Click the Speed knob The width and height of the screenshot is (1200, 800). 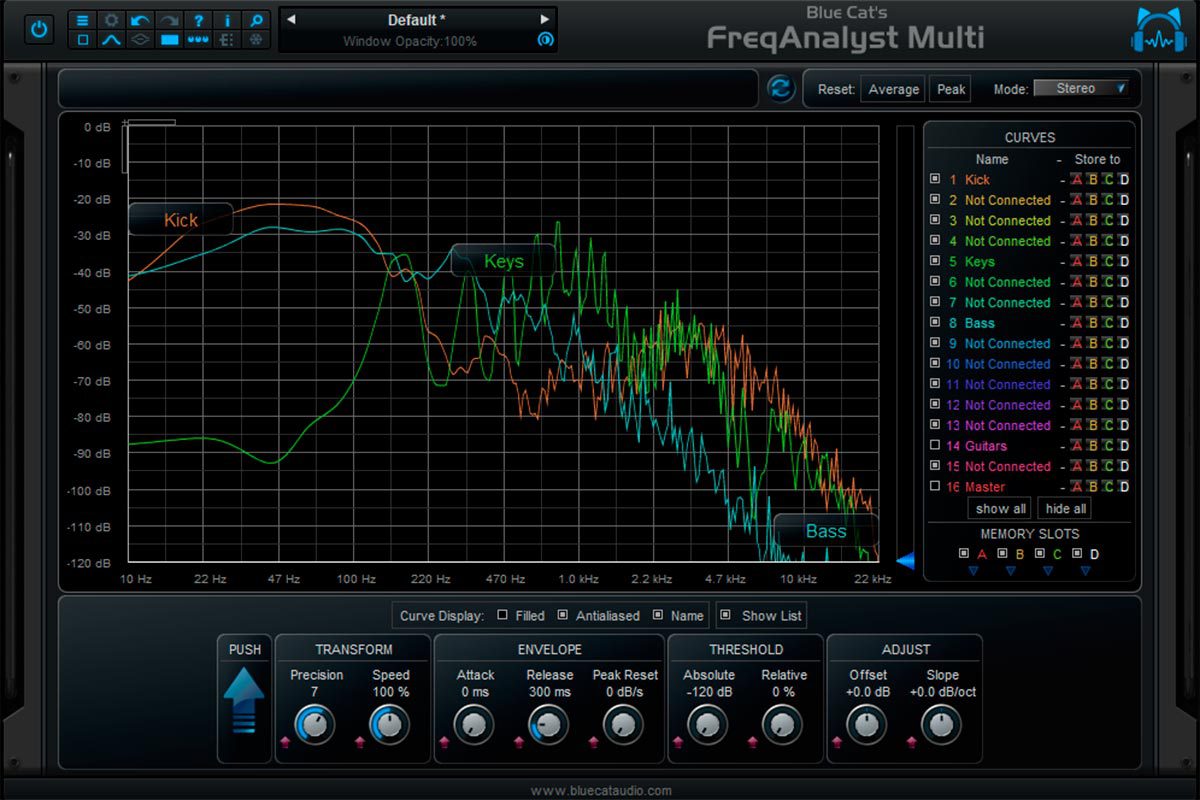coord(390,723)
